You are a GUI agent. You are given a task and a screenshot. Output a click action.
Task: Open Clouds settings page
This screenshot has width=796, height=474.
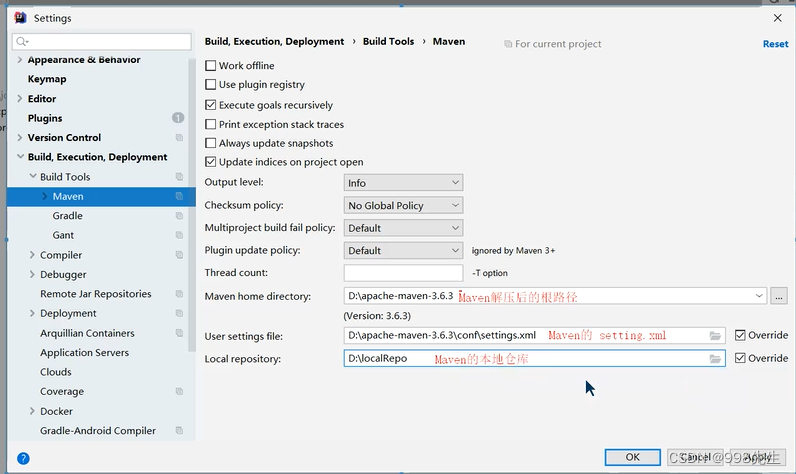pos(56,372)
